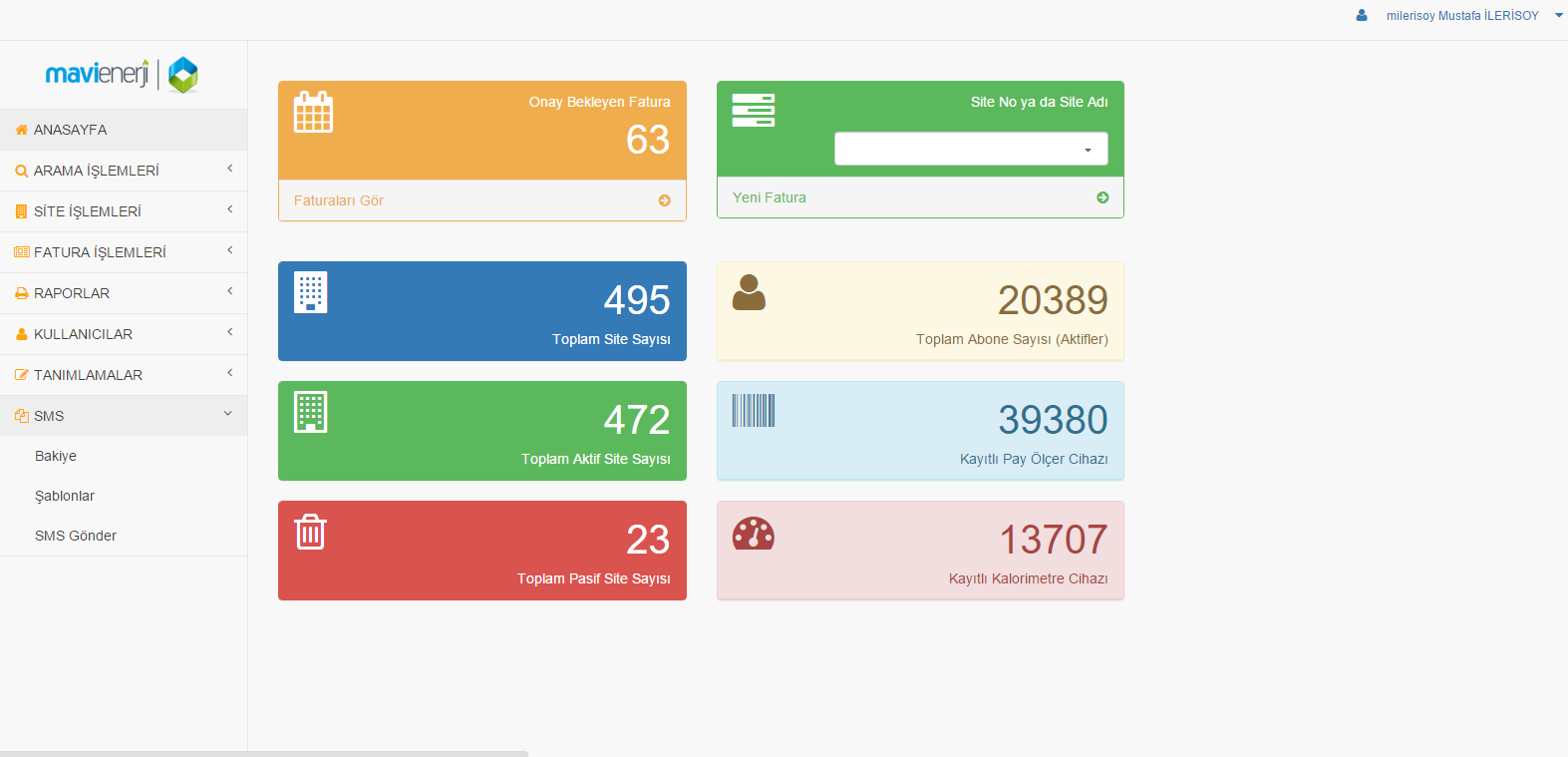This screenshot has width=1568, height=757.
Task: Expand TANIMLAMALAR with its chevron
Action: [x=230, y=373]
